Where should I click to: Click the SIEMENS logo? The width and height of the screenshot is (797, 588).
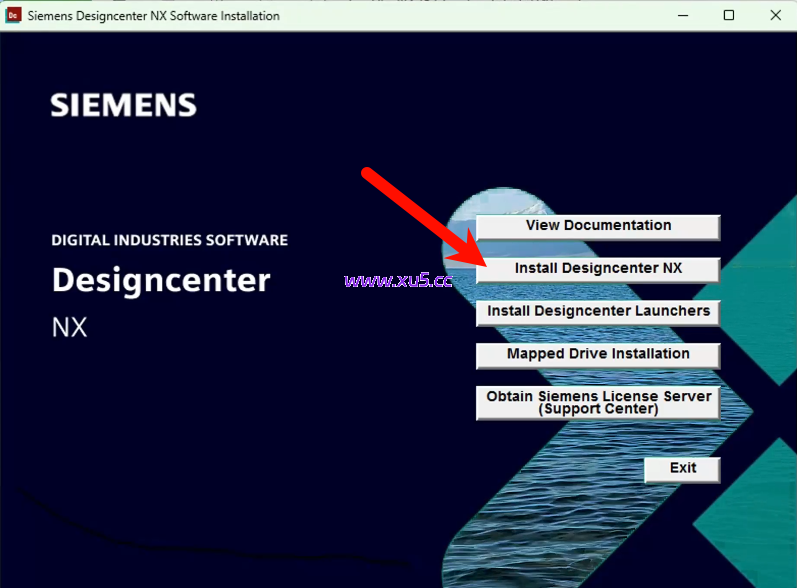[x=123, y=105]
